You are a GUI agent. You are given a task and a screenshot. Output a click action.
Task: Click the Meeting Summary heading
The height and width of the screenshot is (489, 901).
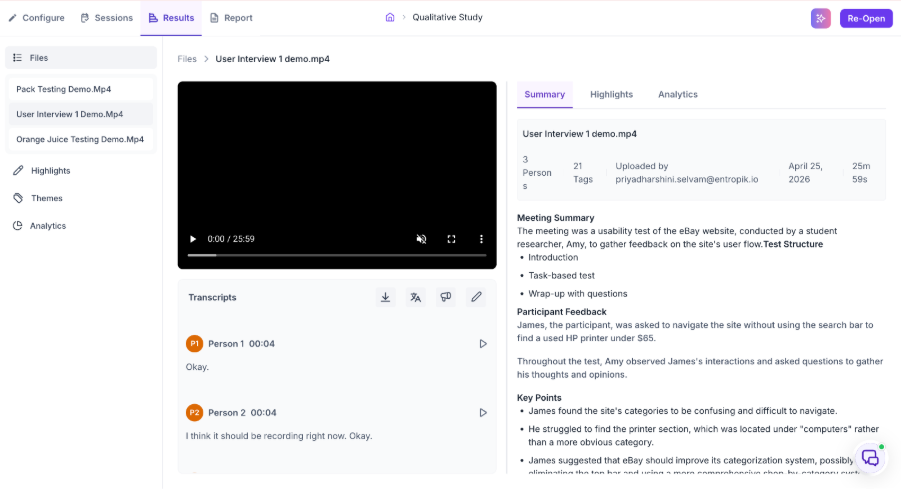[556, 218]
